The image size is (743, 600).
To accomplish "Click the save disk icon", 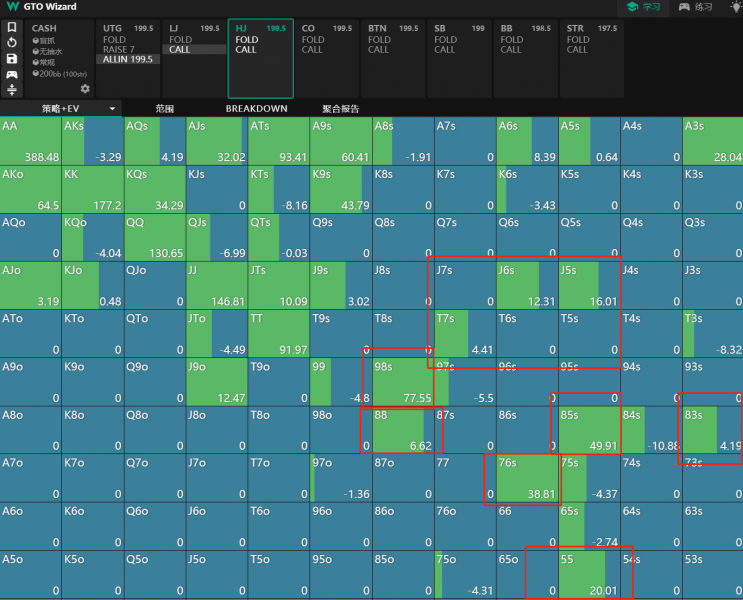I will [11, 59].
